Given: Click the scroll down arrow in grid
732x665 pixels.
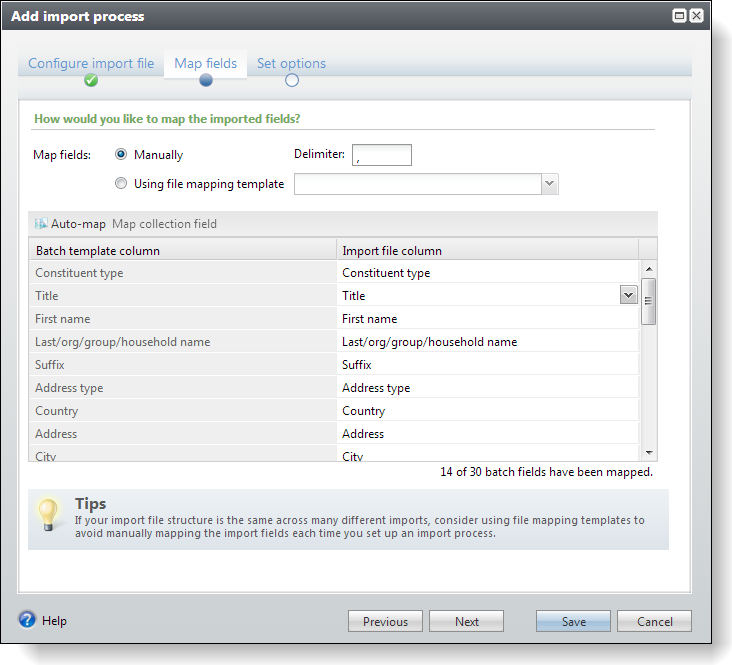Looking at the screenshot, I should (648, 453).
